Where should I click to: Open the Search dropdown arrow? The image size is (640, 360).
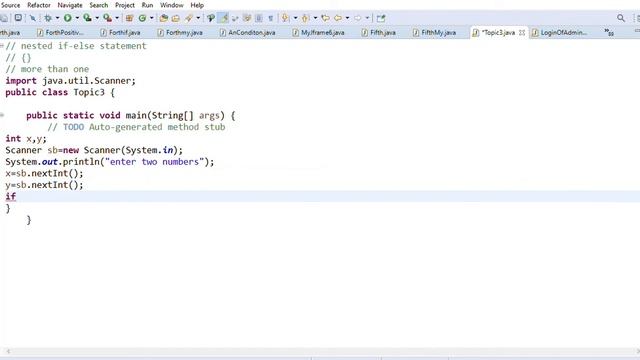coord(198,18)
